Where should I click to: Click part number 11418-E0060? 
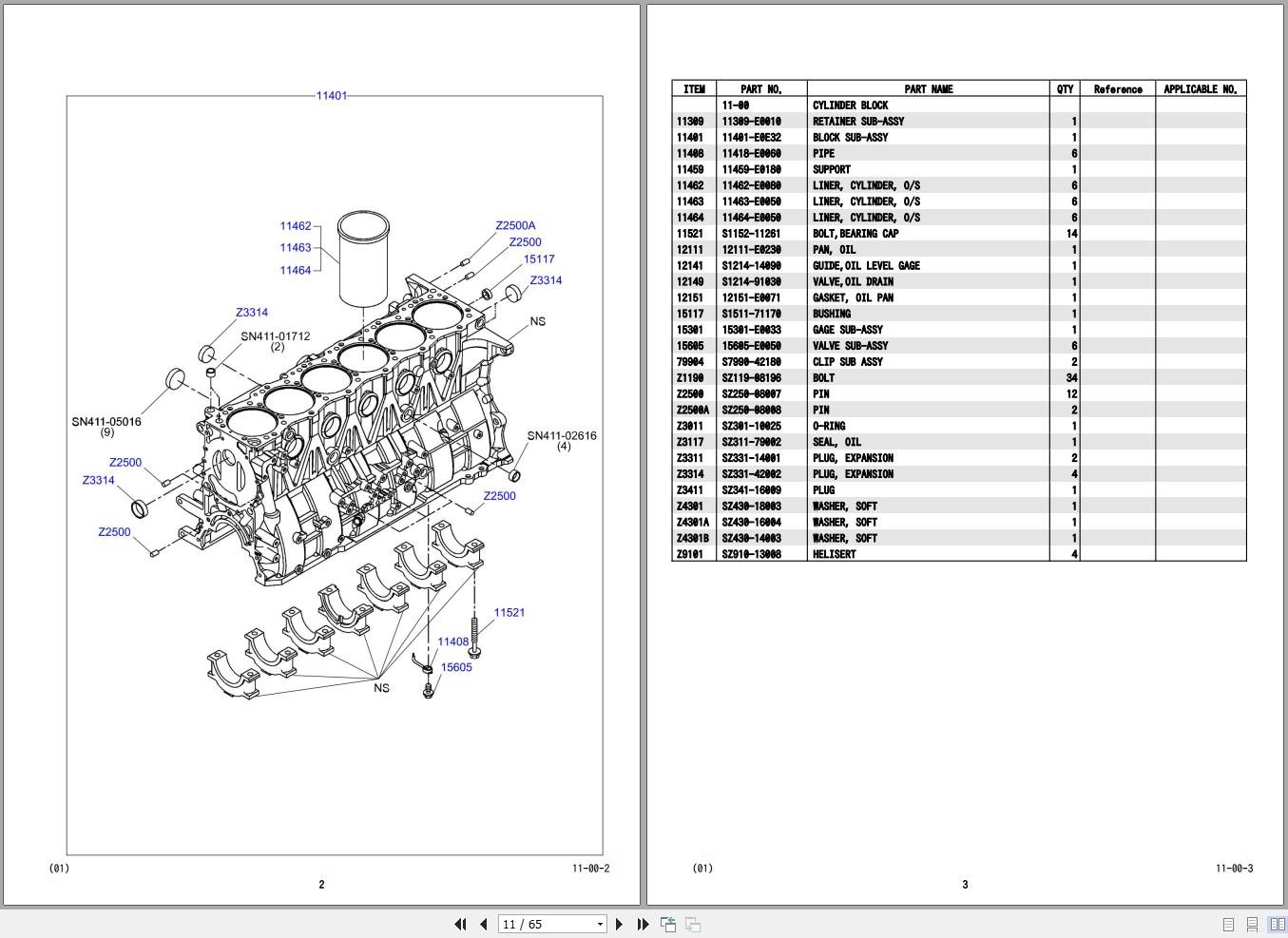[751, 154]
